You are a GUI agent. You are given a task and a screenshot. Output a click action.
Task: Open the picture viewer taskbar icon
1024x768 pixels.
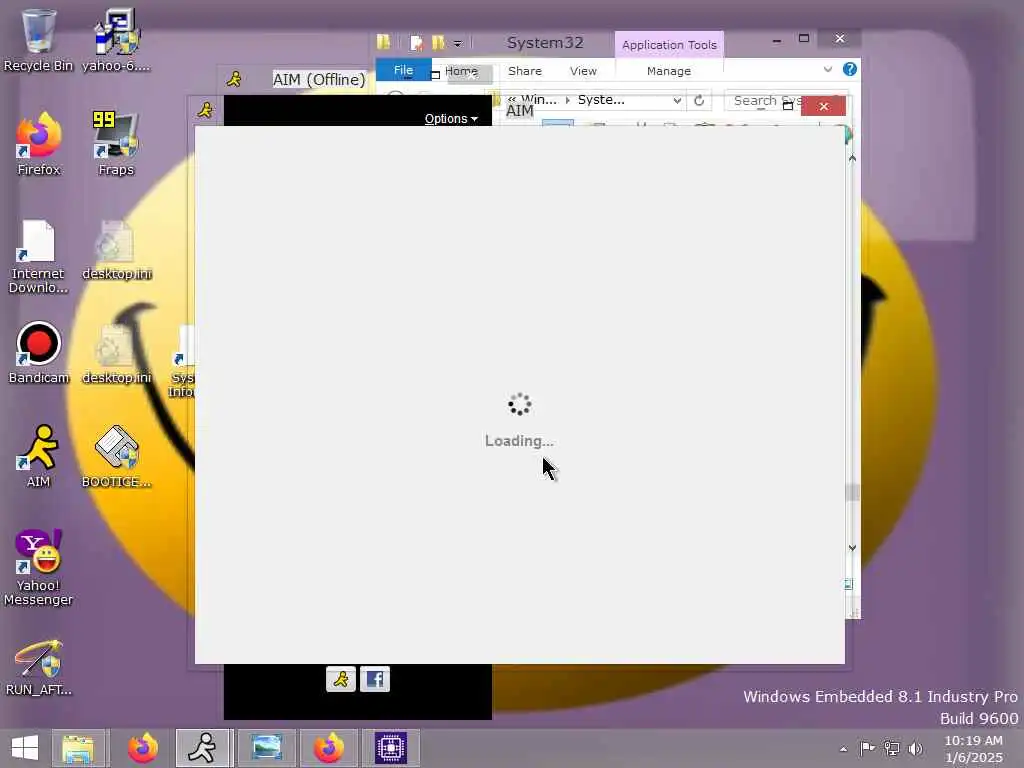click(266, 748)
